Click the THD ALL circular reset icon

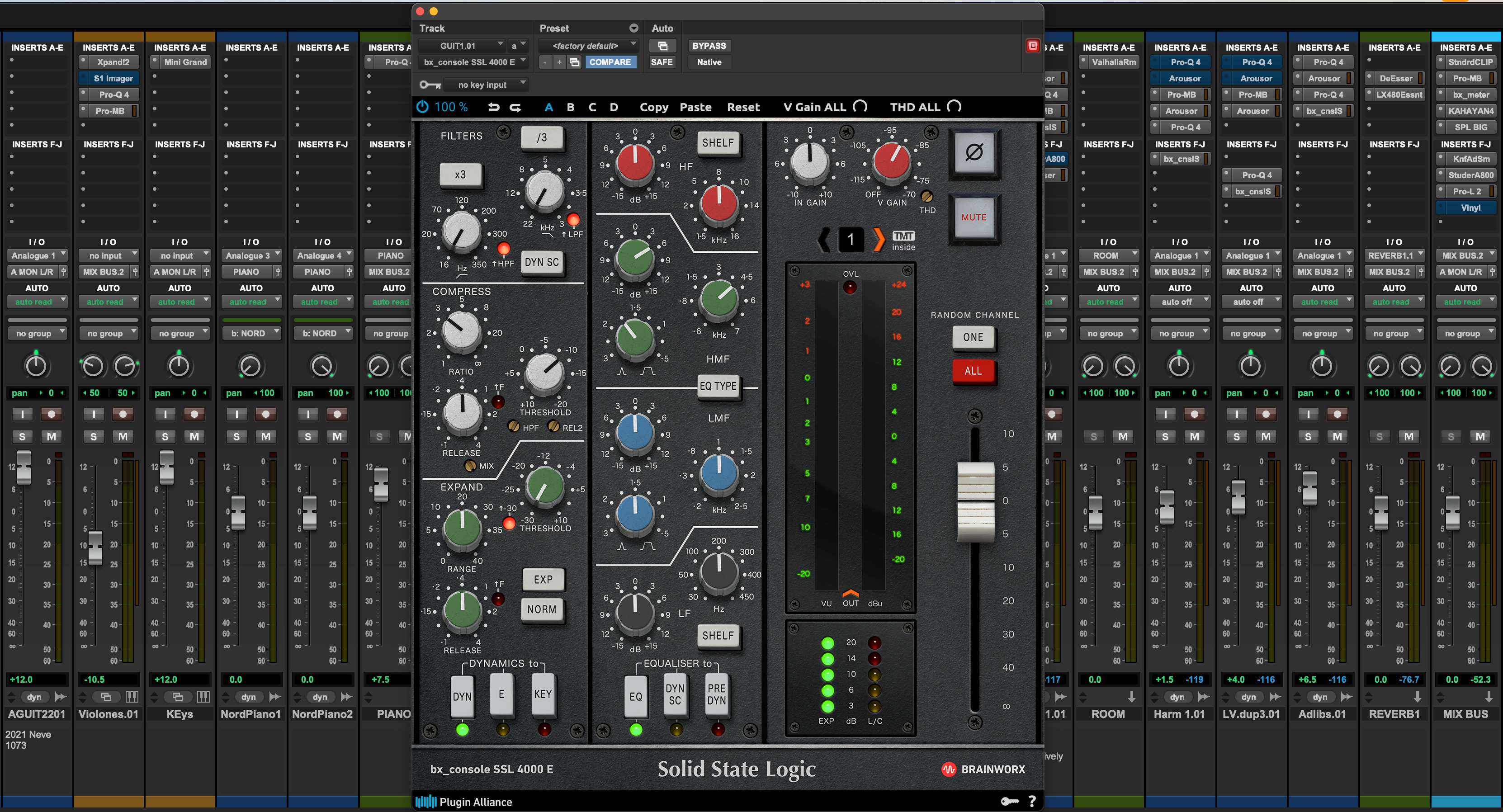click(x=954, y=107)
